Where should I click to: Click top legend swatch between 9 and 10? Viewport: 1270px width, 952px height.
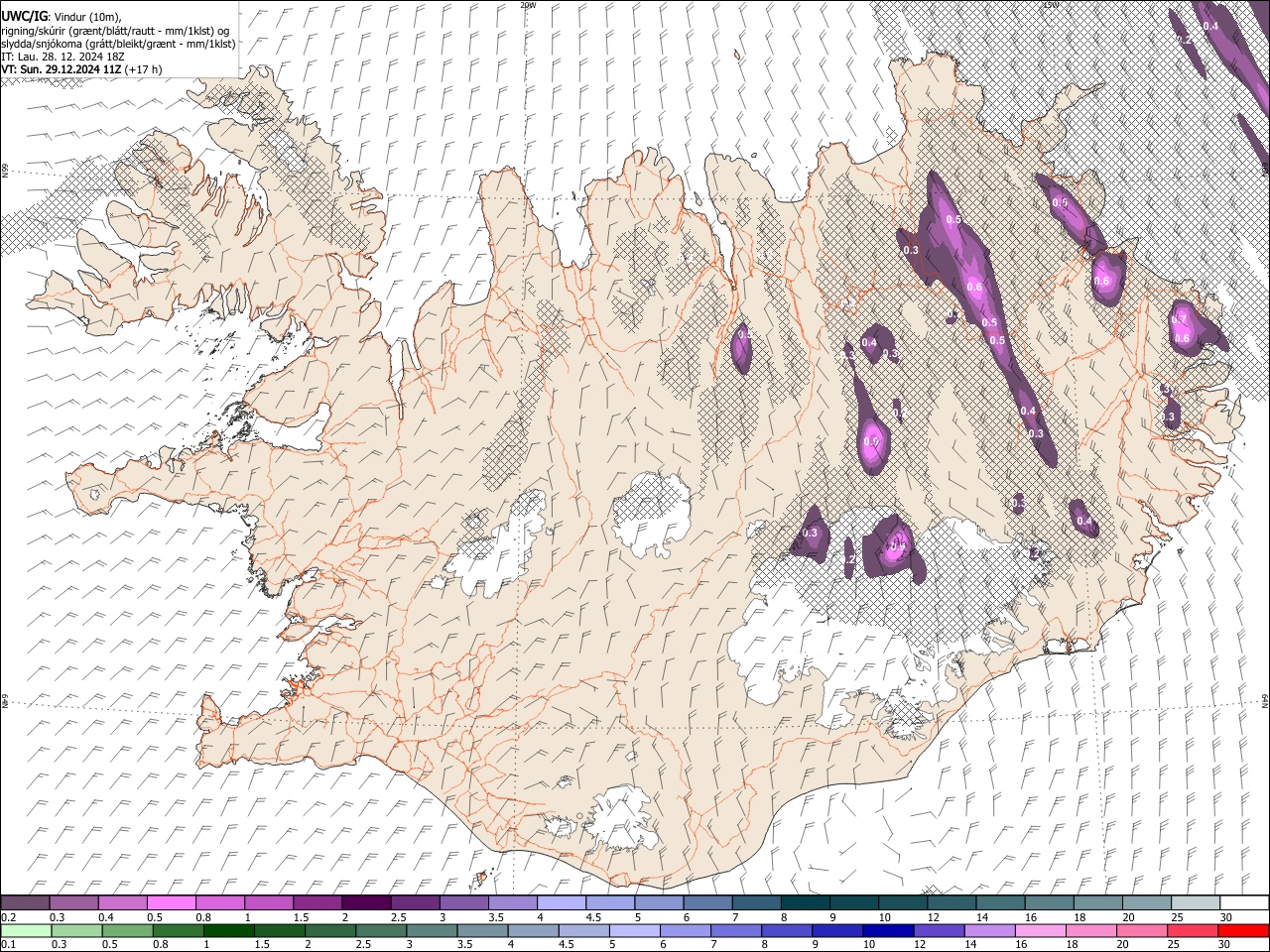click(852, 903)
